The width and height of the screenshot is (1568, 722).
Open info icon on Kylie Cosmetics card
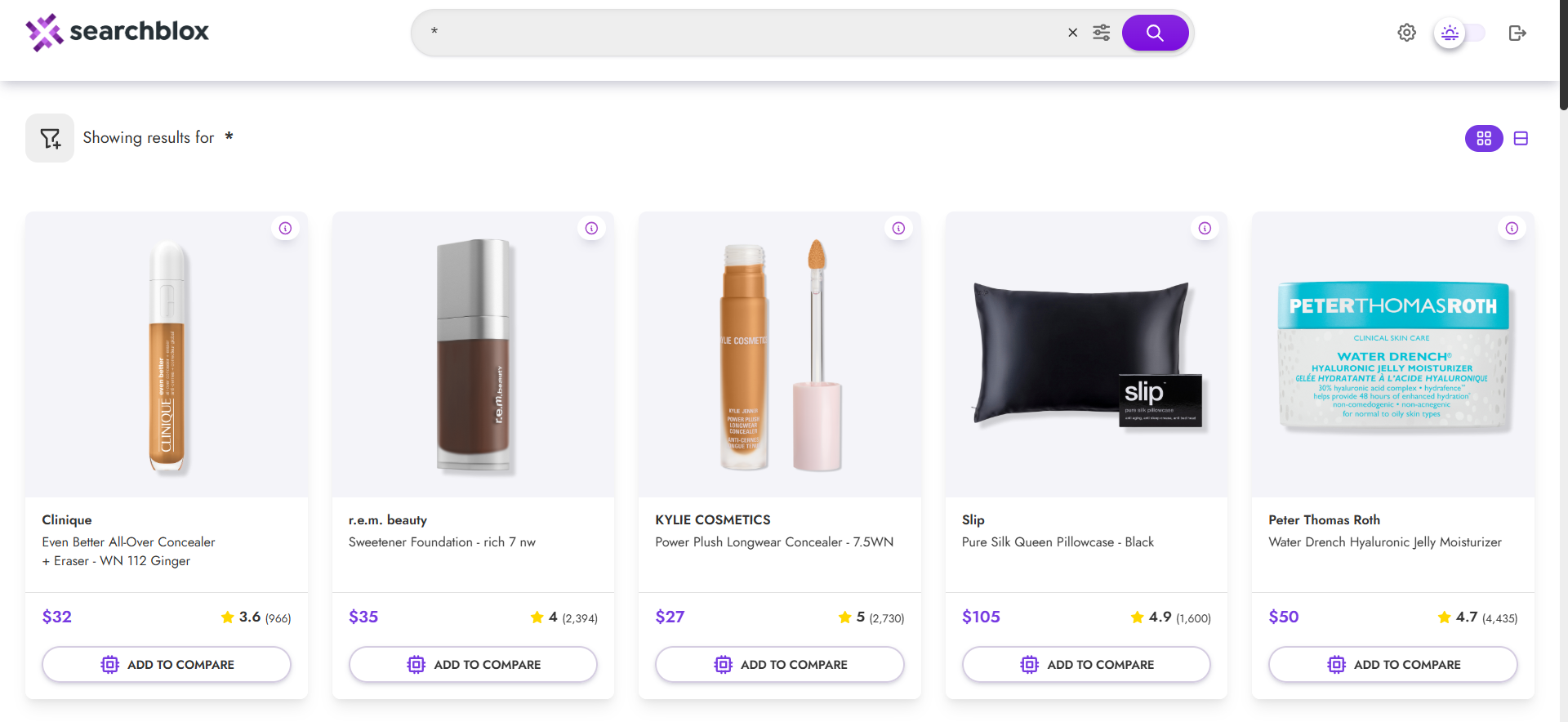click(x=898, y=228)
